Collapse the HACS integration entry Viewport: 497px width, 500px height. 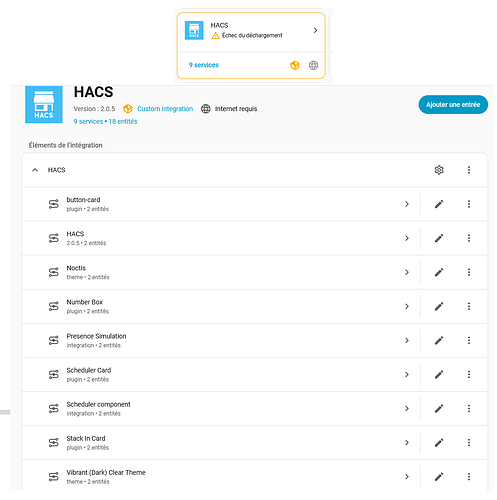point(35,170)
